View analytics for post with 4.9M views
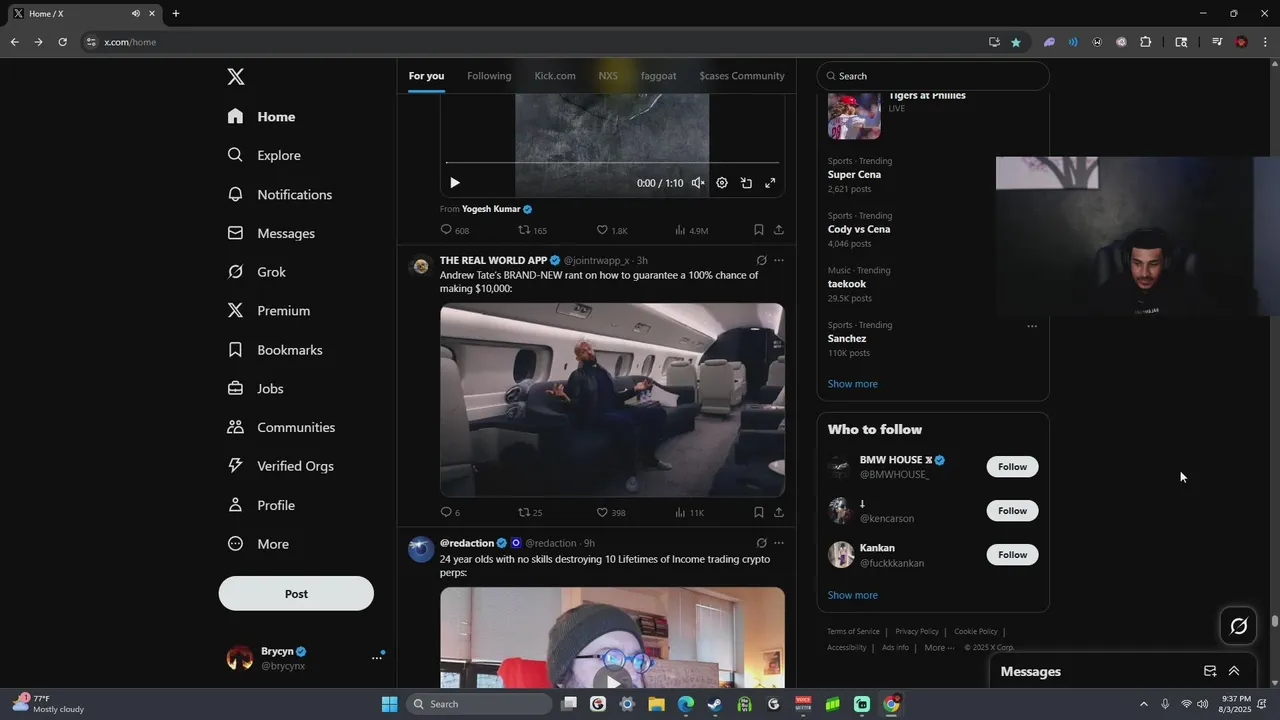The image size is (1280, 720). tap(691, 230)
